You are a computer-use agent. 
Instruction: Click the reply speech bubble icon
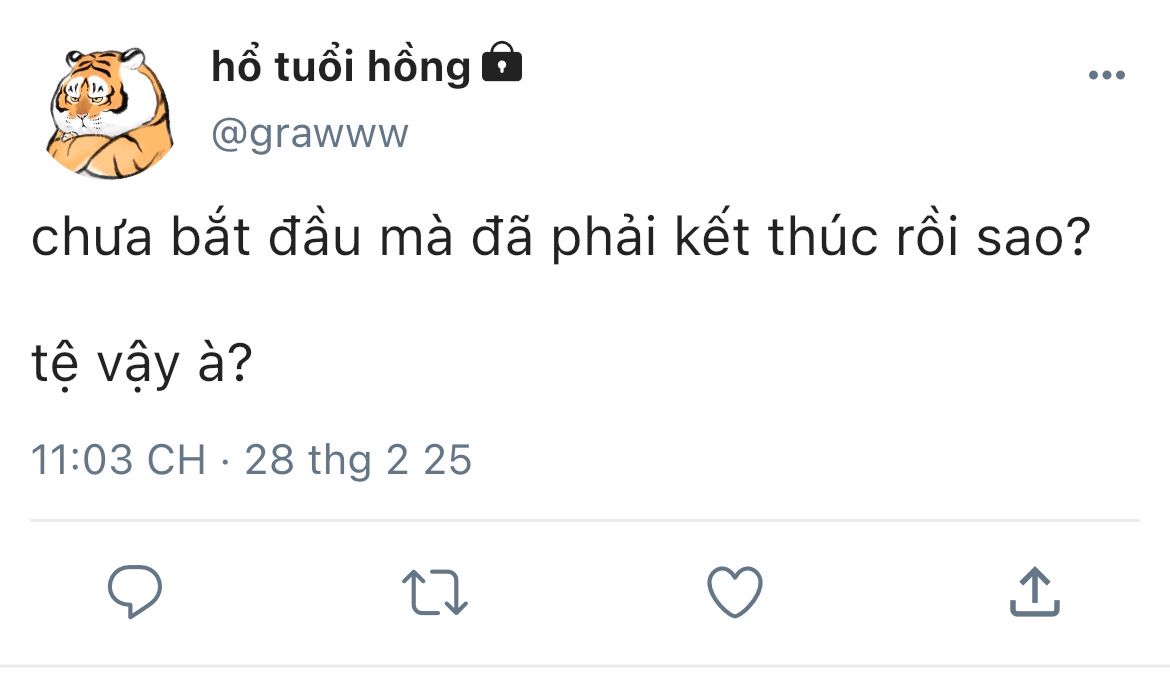(135, 592)
